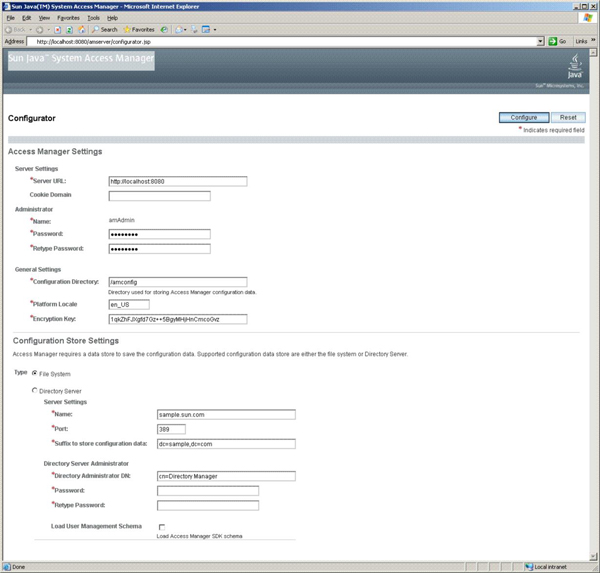The image size is (600, 573).
Task: Click the Load Access Manager SDK schema text
Action: (x=199, y=536)
